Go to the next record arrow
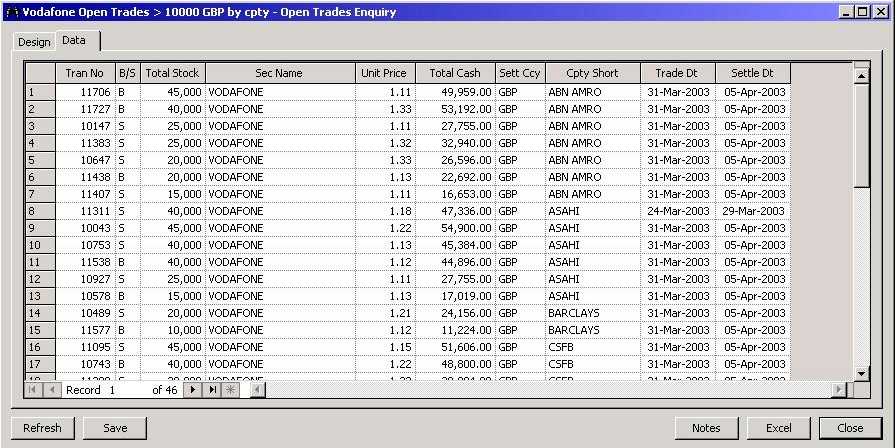895x448 pixels. coord(194,390)
